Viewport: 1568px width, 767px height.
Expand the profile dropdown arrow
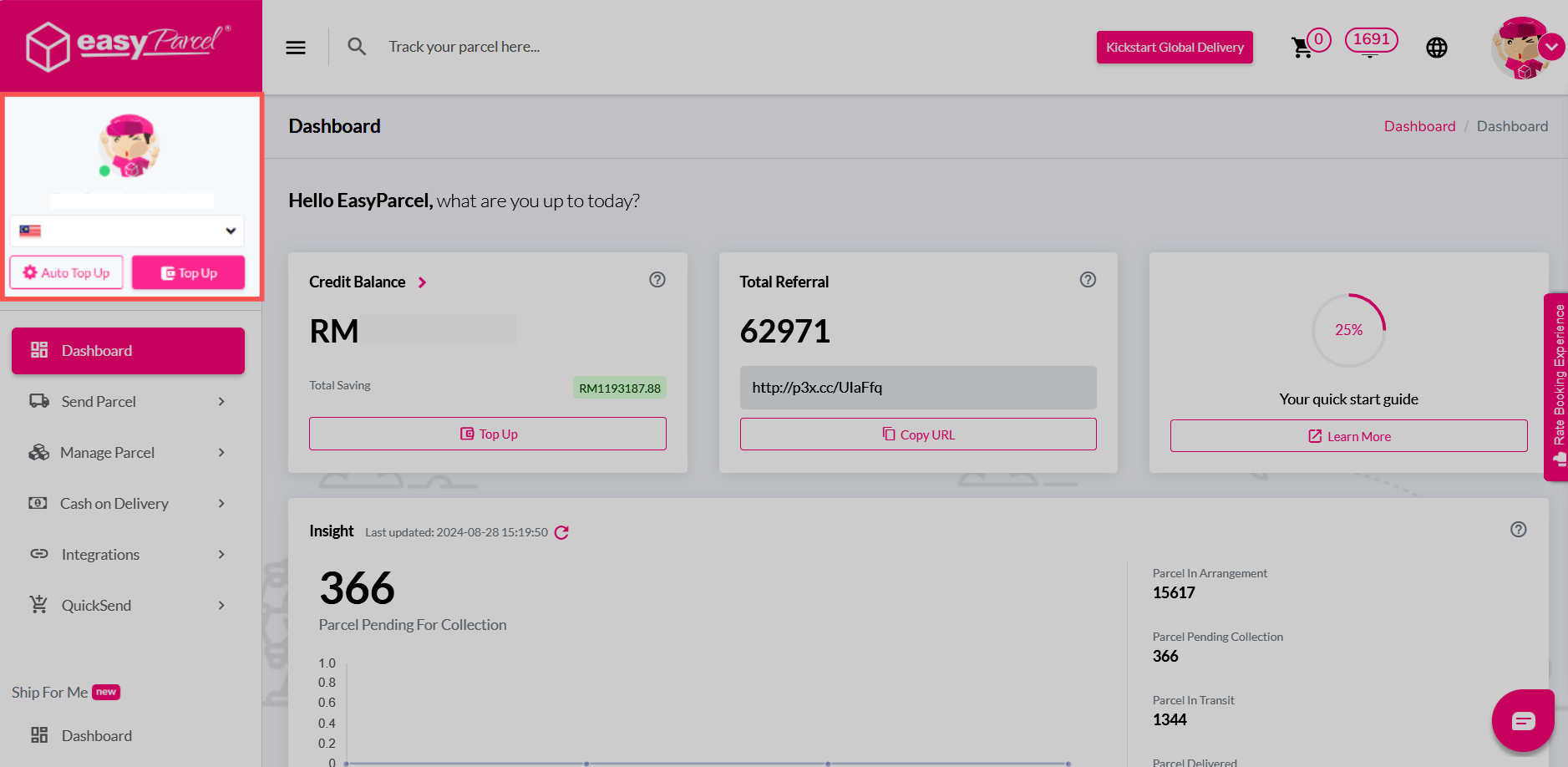click(1552, 47)
